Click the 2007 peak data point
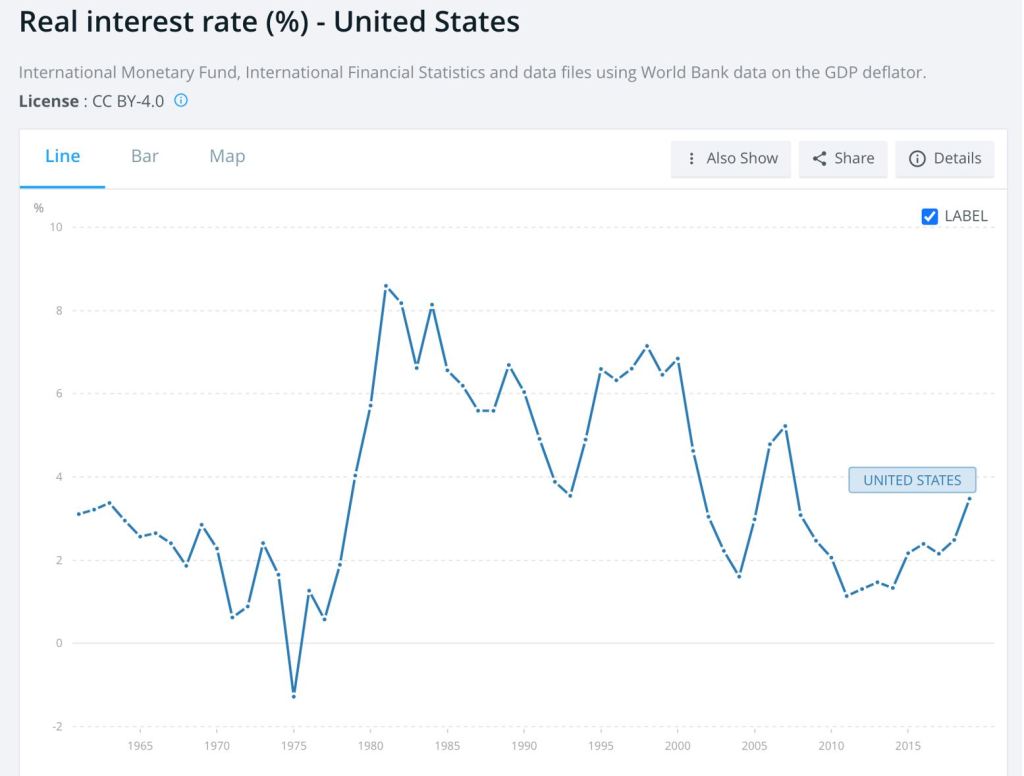This screenshot has width=1024, height=776. [x=786, y=426]
